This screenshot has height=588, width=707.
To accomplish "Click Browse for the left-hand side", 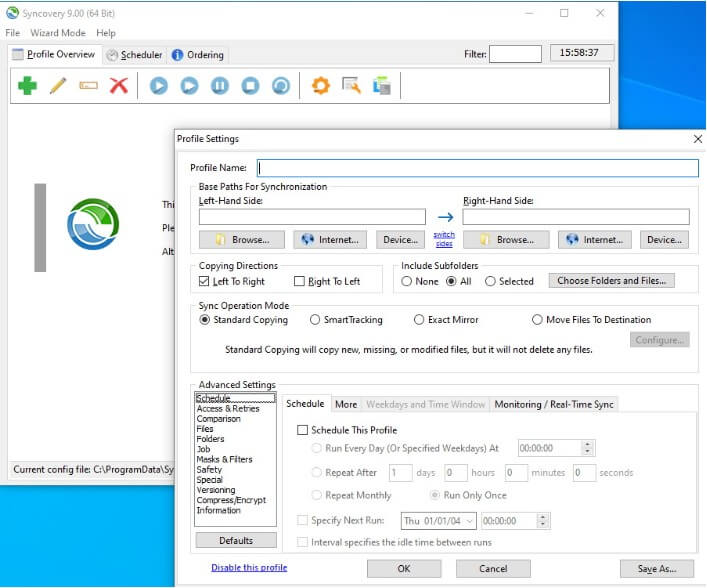I will click(x=242, y=240).
